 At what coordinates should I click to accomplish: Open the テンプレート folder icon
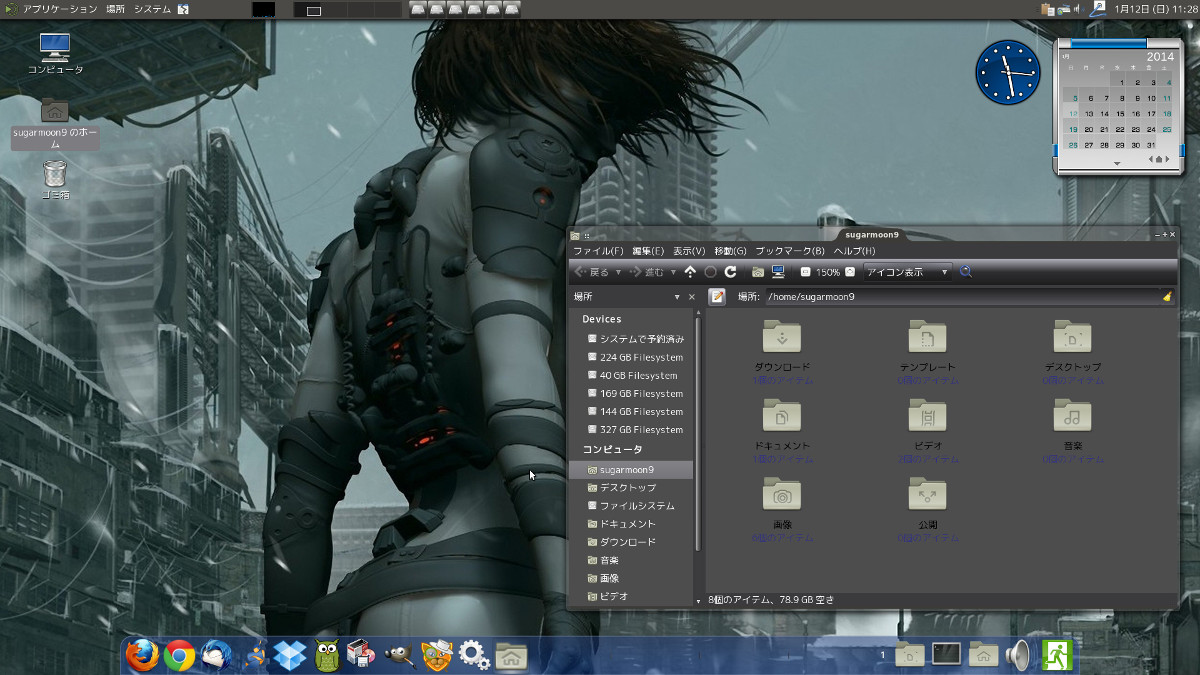point(927,337)
